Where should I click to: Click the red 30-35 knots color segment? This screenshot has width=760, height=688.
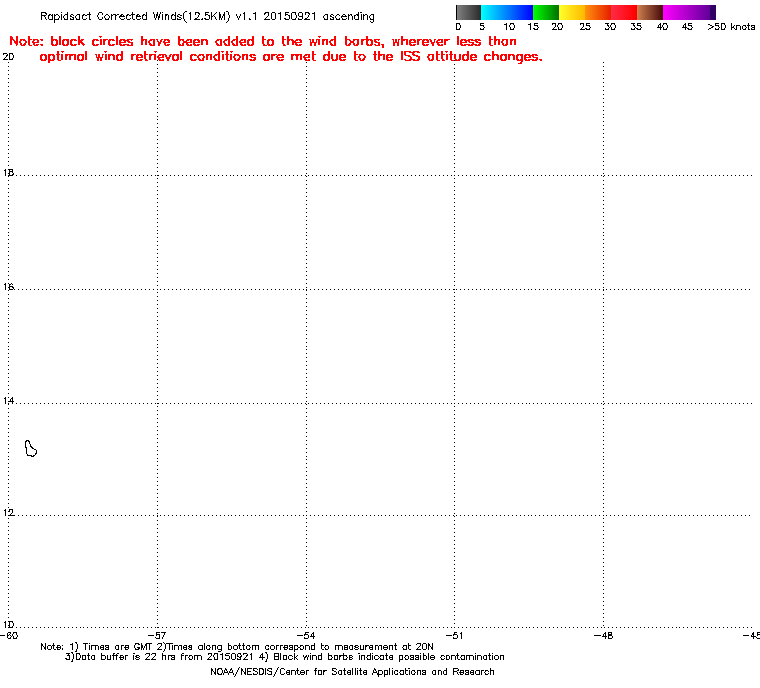pos(624,12)
